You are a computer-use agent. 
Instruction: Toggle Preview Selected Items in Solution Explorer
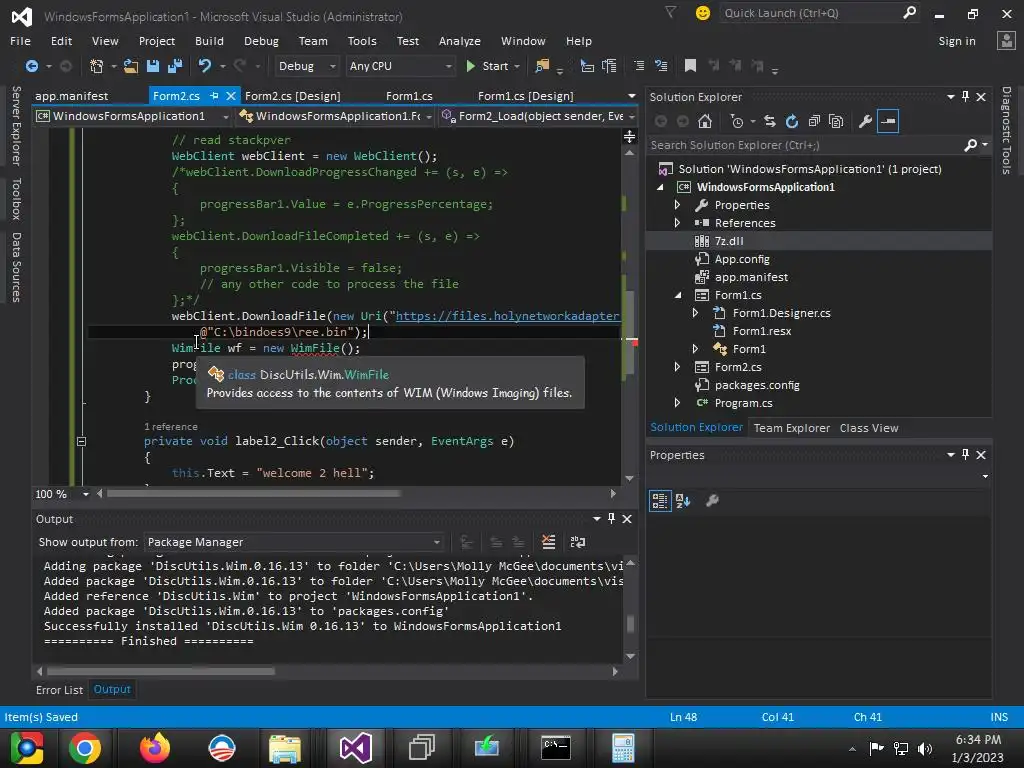[x=888, y=121]
